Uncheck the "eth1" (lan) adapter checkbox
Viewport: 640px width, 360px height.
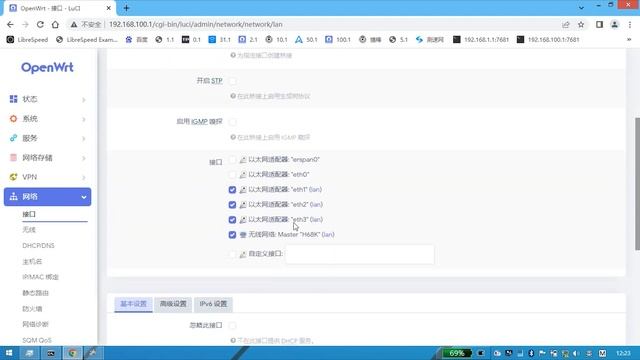coord(232,189)
